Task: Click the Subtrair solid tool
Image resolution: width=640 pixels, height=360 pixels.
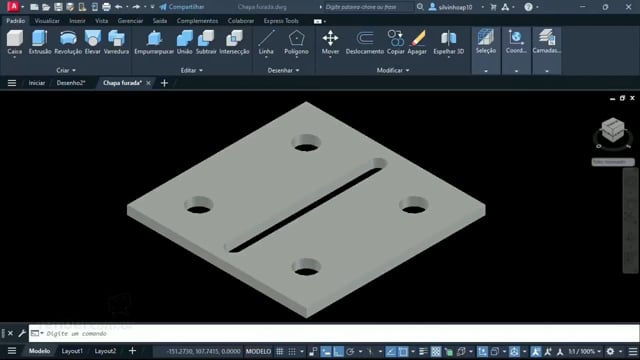Action: point(206,42)
